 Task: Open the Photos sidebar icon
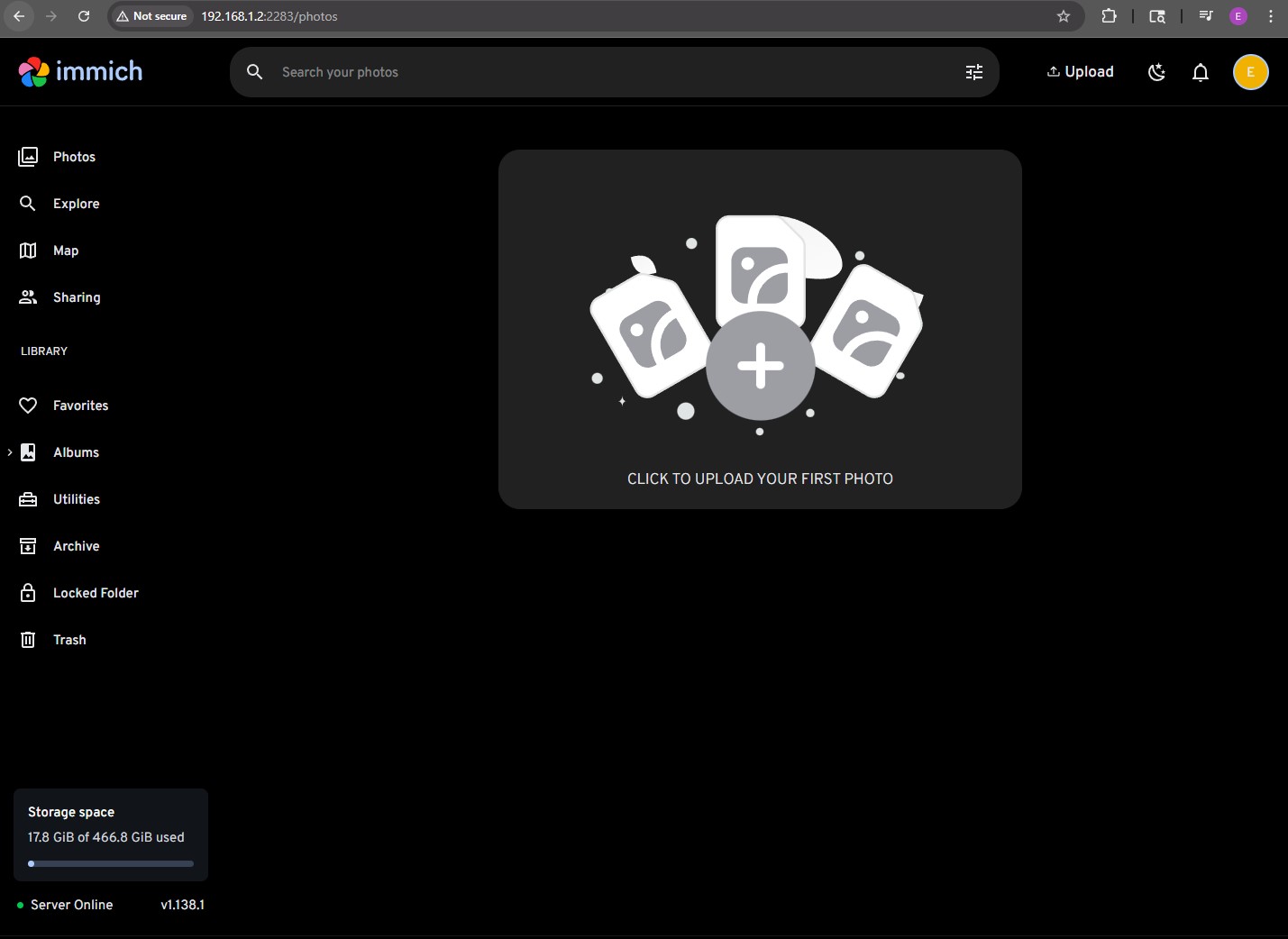click(x=28, y=157)
